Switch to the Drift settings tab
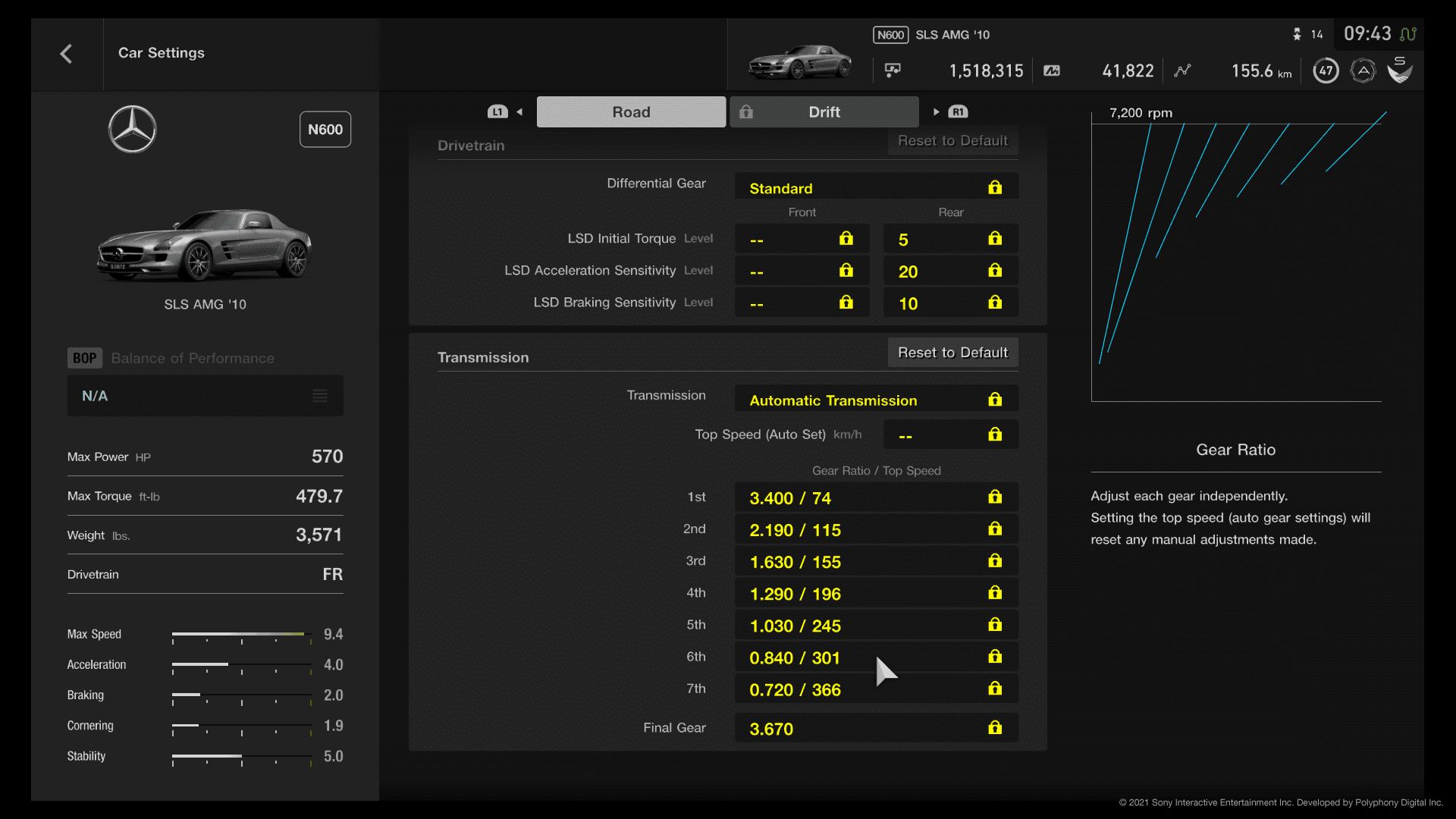 [x=824, y=112]
